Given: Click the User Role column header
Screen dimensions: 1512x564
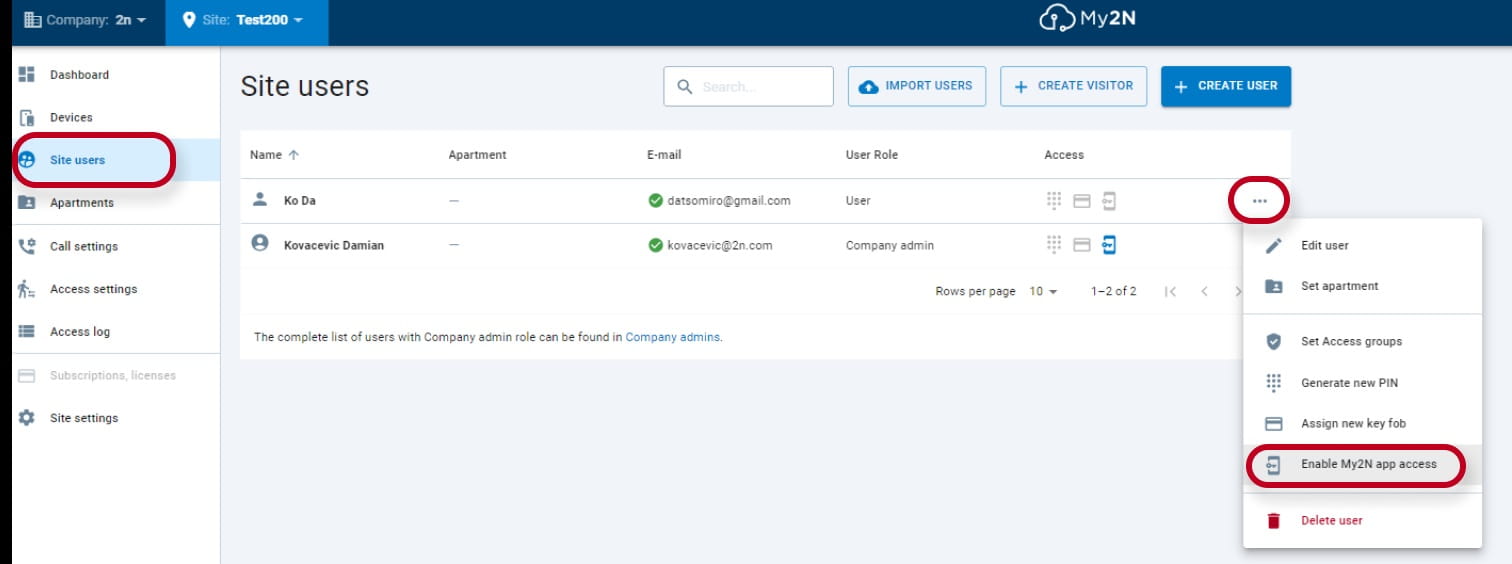Looking at the screenshot, I should (872, 155).
